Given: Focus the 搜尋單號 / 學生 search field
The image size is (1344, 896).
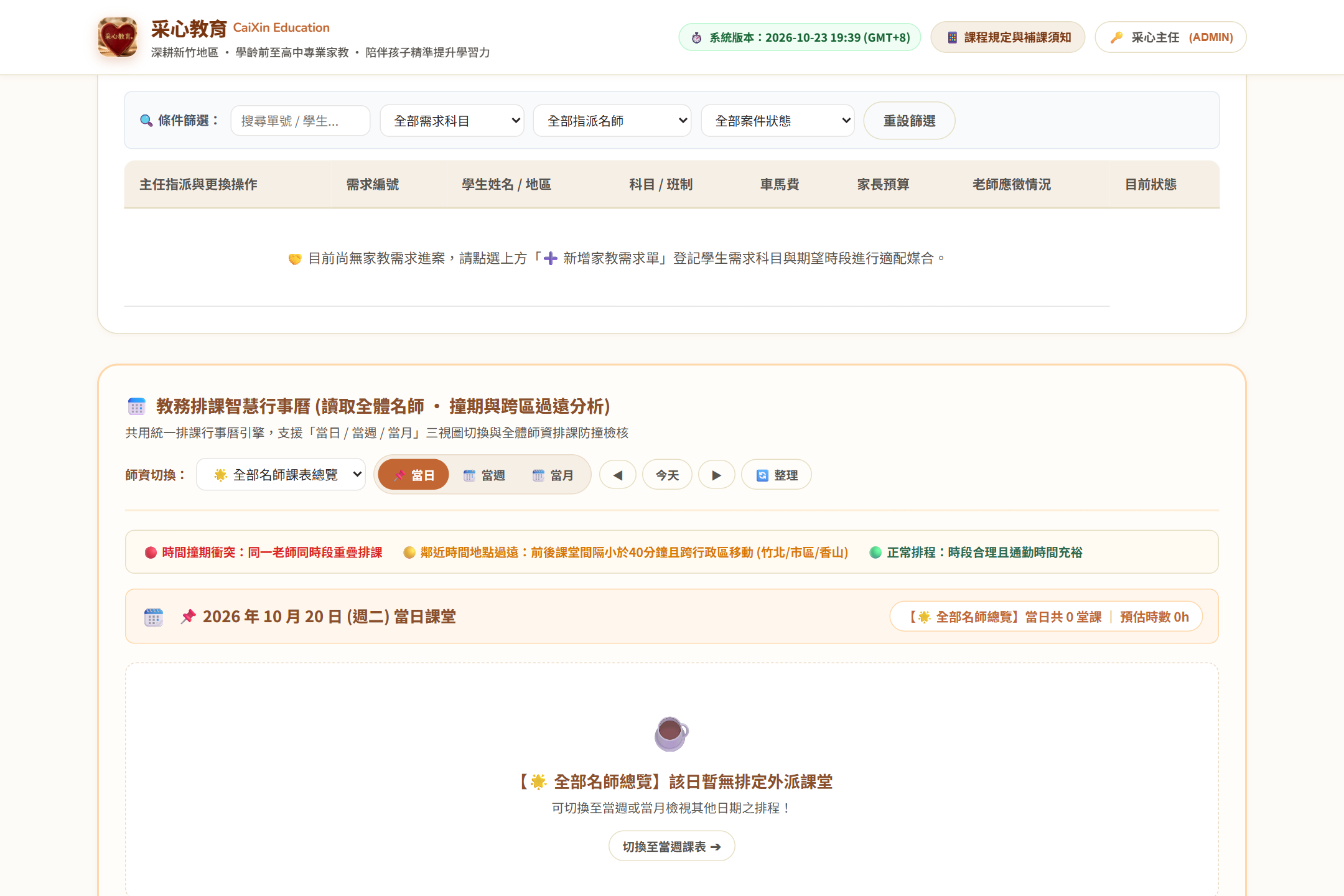Looking at the screenshot, I should click(301, 121).
